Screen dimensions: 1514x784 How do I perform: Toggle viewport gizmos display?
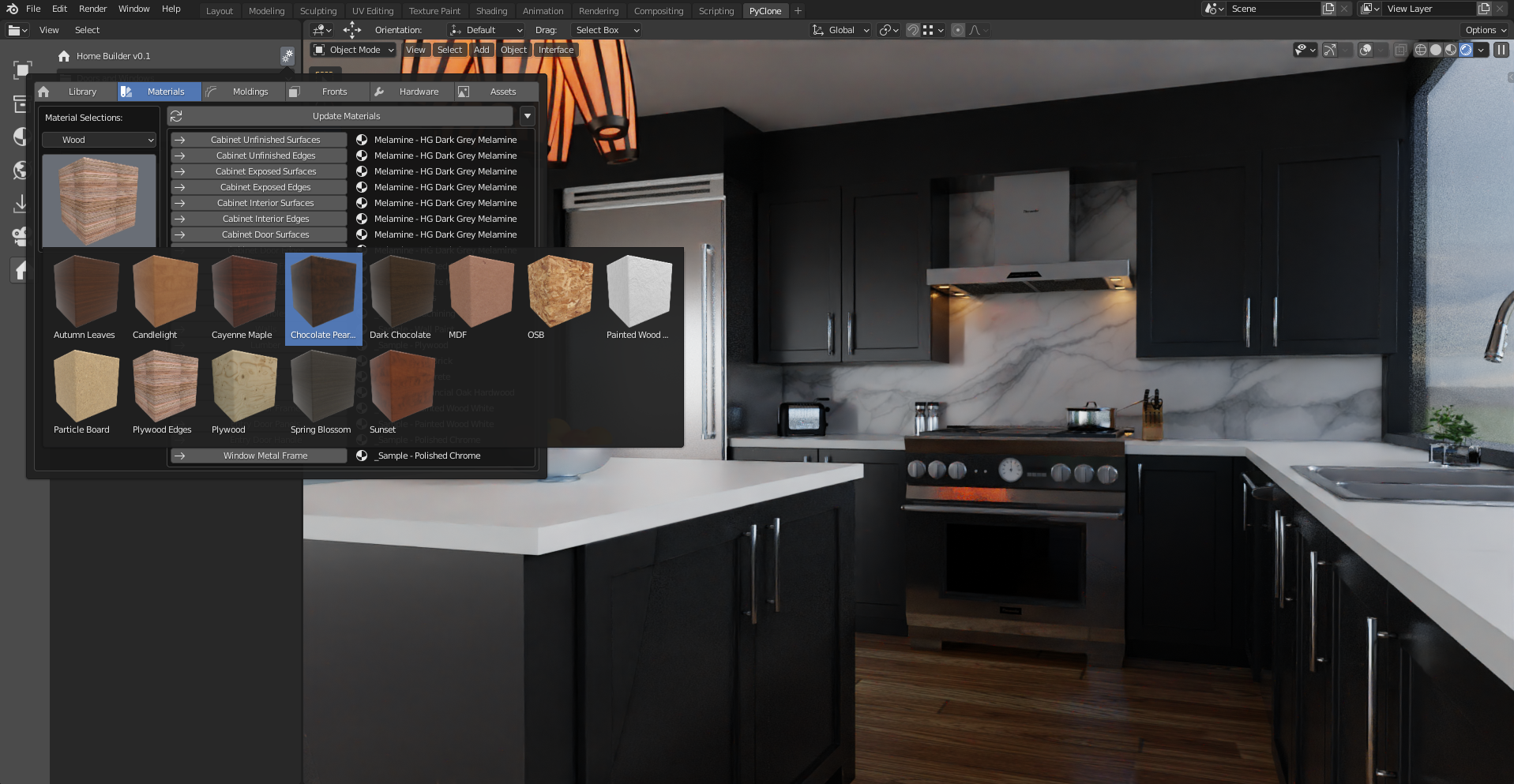click(x=1330, y=50)
